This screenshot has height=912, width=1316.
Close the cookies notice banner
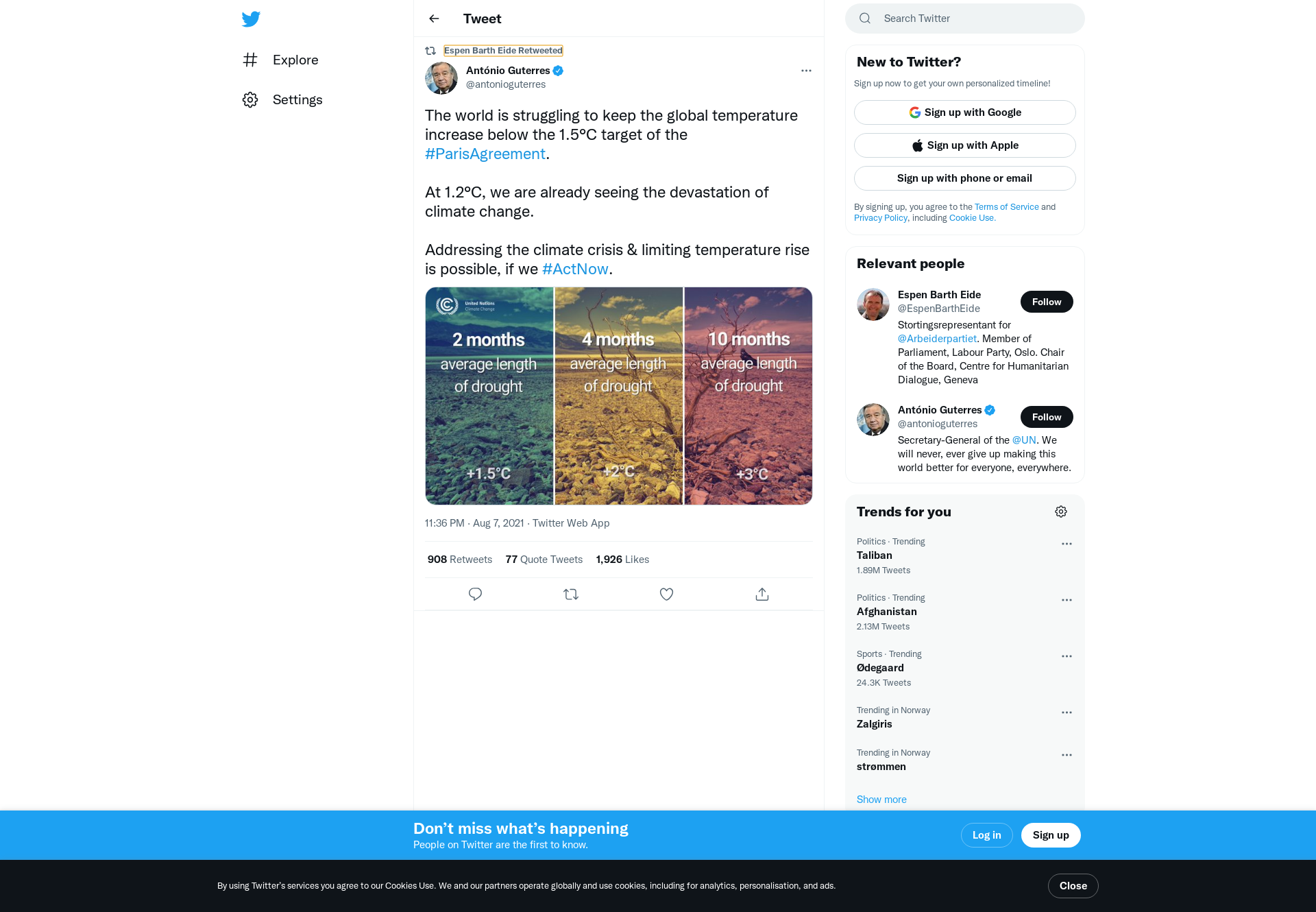click(x=1073, y=886)
